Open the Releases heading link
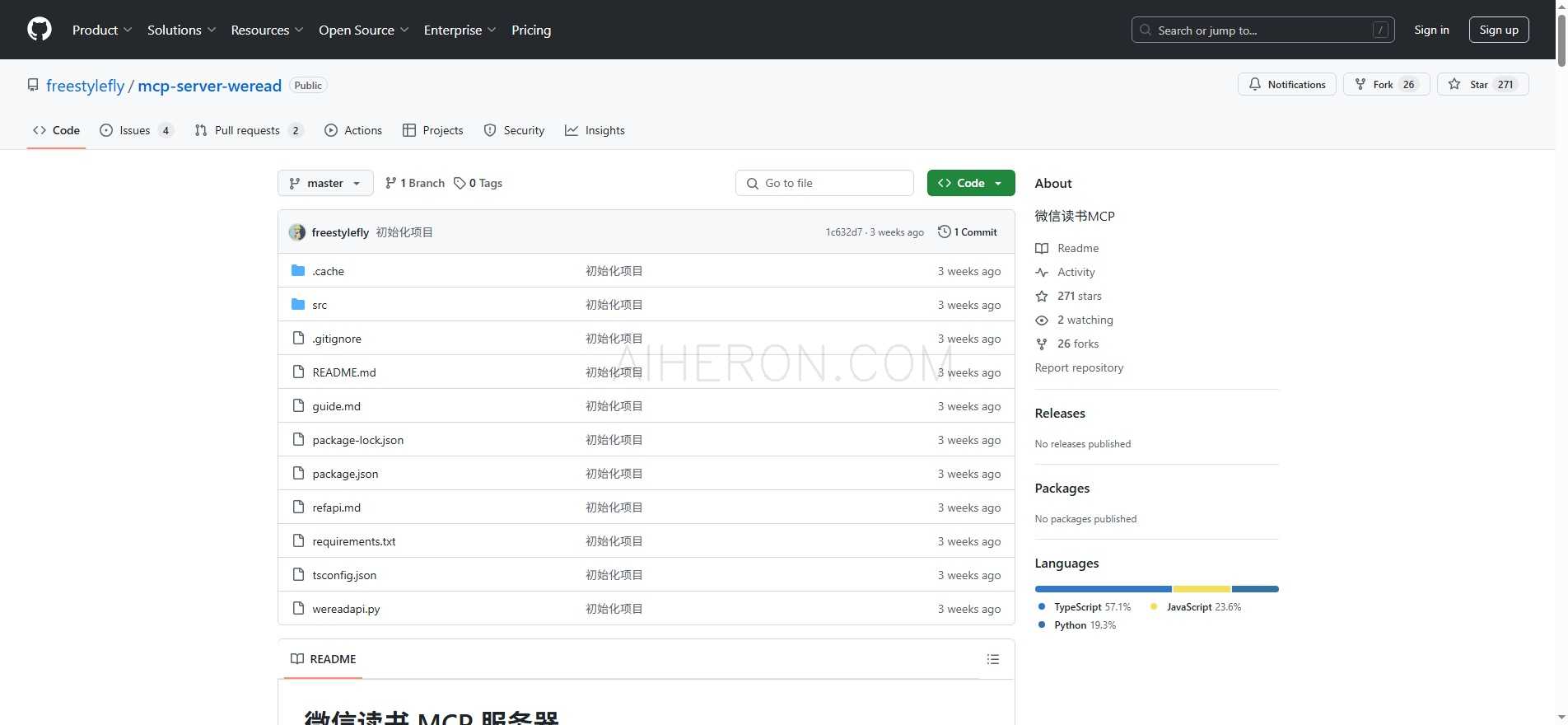 pos(1060,413)
